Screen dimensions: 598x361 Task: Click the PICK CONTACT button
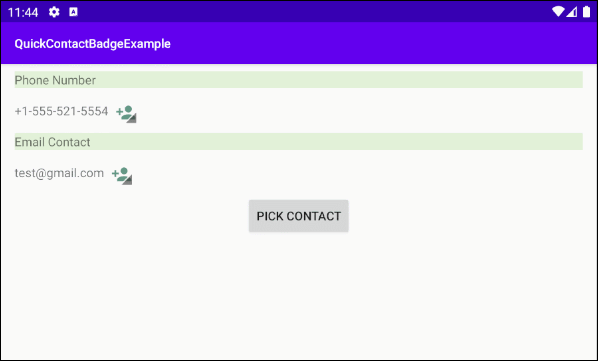pyautogui.click(x=299, y=216)
